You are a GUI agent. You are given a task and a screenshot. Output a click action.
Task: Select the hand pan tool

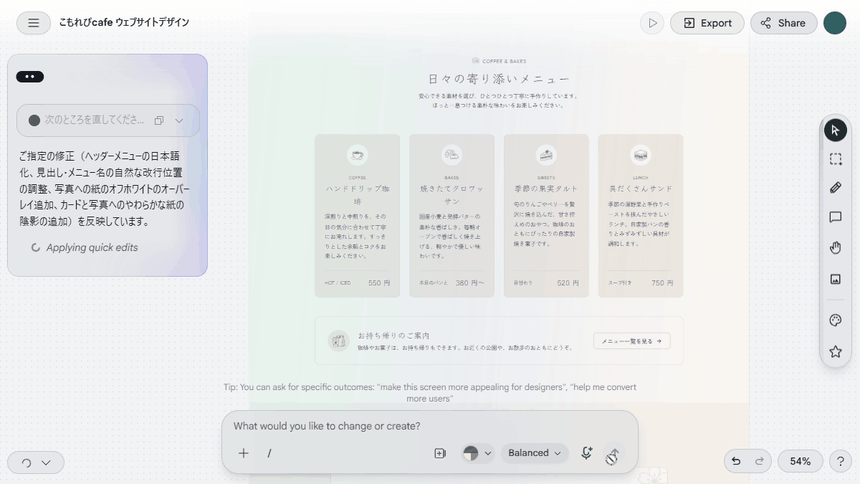pos(835,248)
